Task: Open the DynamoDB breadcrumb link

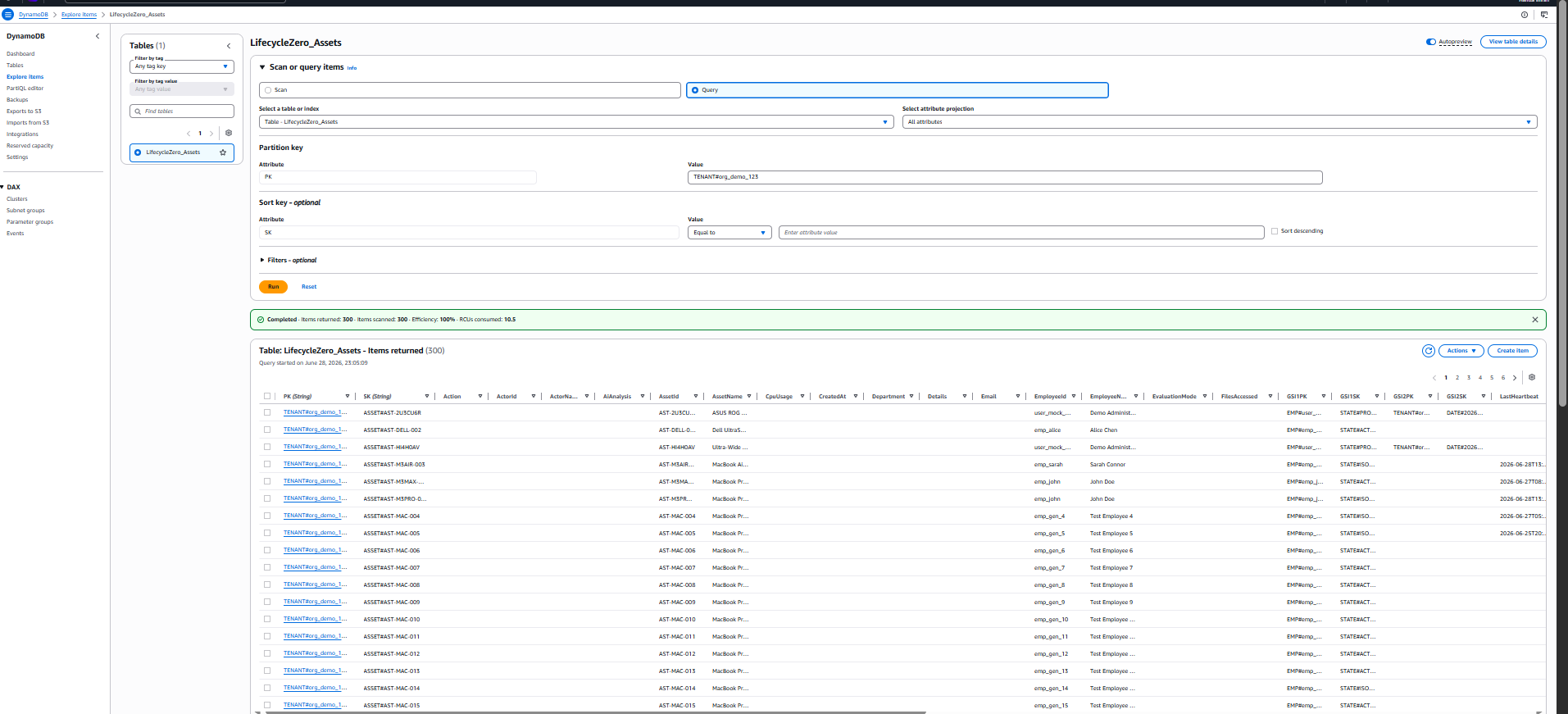Action: [x=34, y=15]
